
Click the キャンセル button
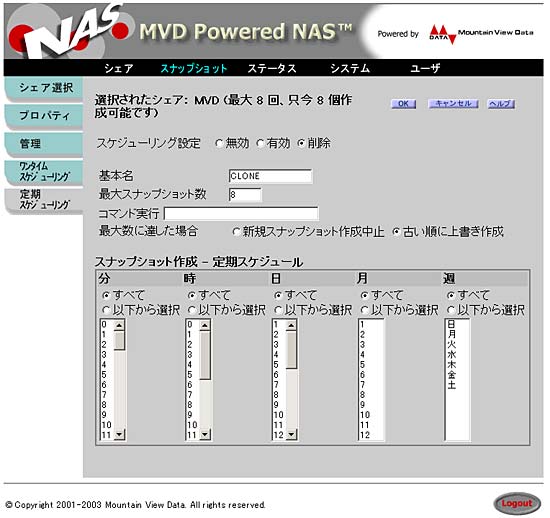(454, 104)
